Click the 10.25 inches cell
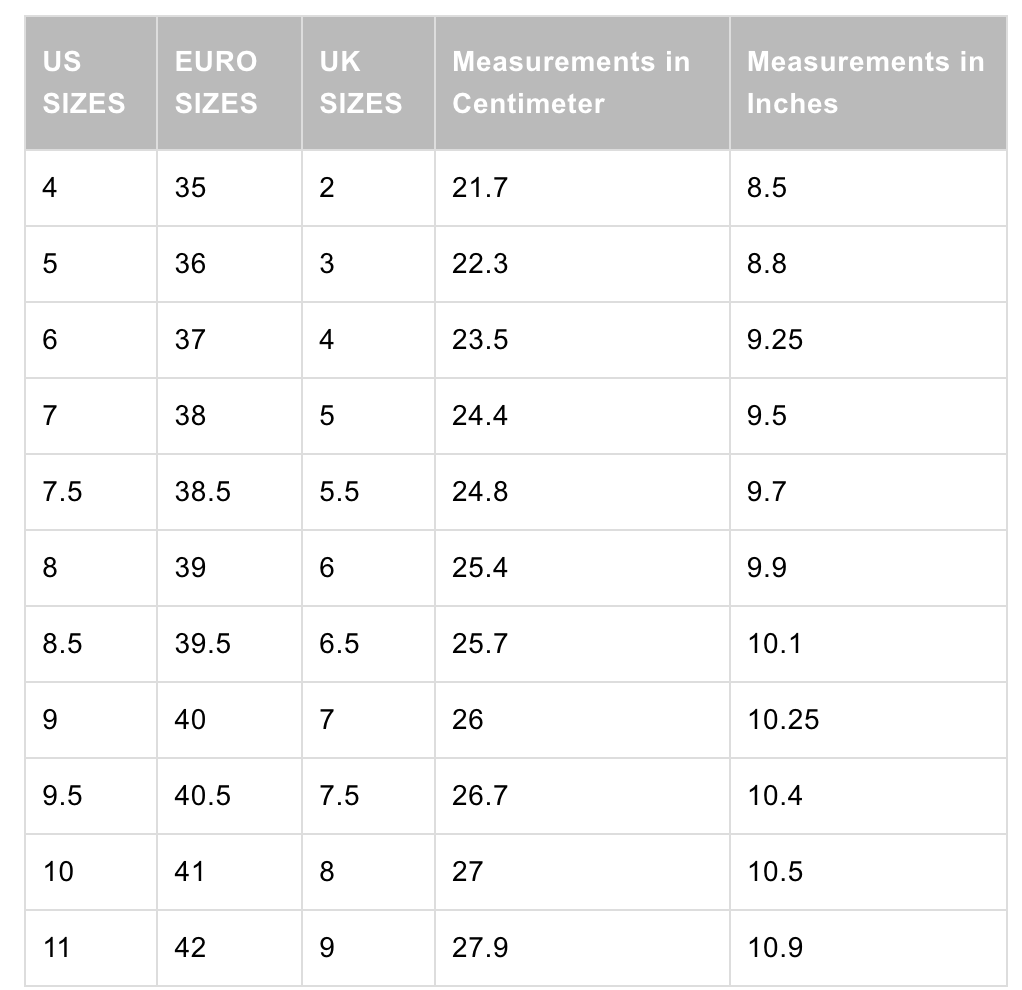The image size is (1022, 990). (783, 719)
